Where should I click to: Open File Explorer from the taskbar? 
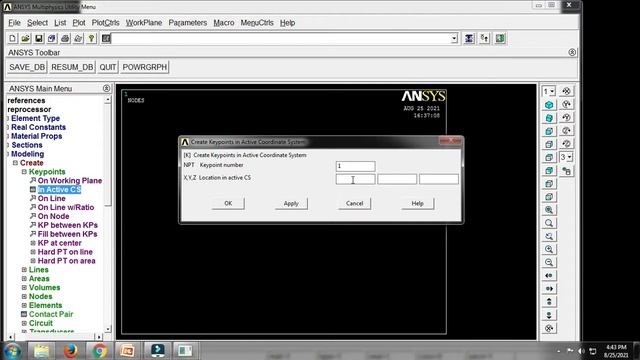point(41,351)
